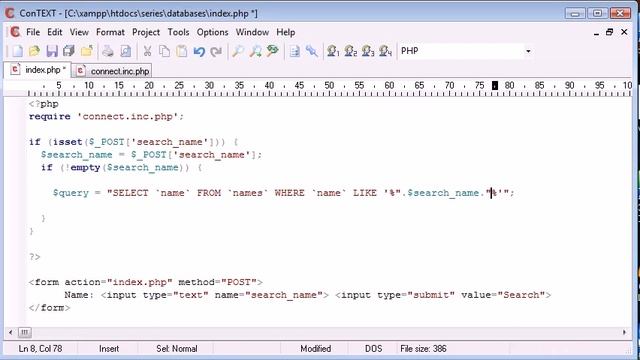Click the 'if (!empty($search_name))' line
The width and height of the screenshot is (640, 360).
point(121,168)
